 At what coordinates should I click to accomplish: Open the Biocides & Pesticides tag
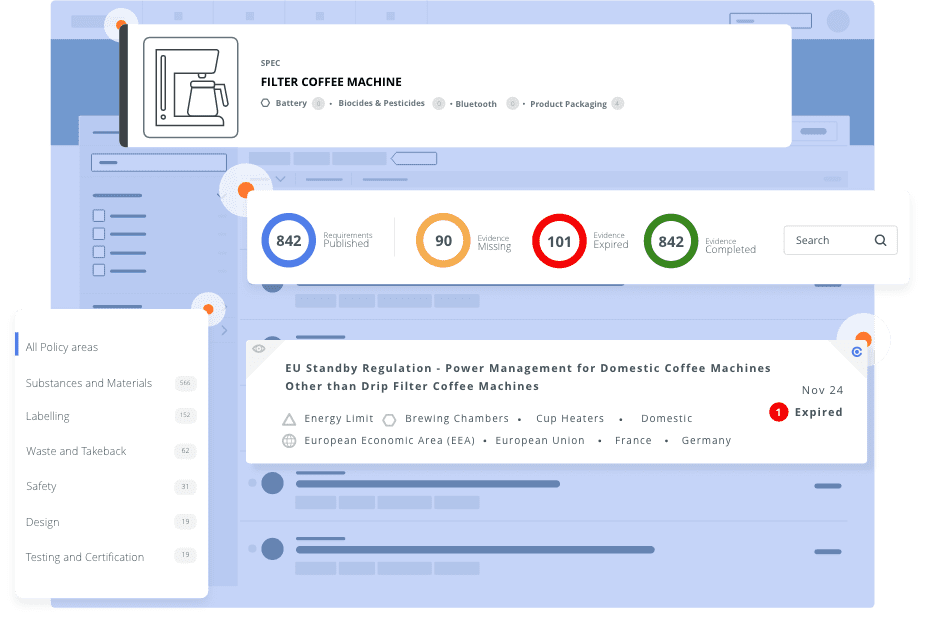[x=381, y=103]
